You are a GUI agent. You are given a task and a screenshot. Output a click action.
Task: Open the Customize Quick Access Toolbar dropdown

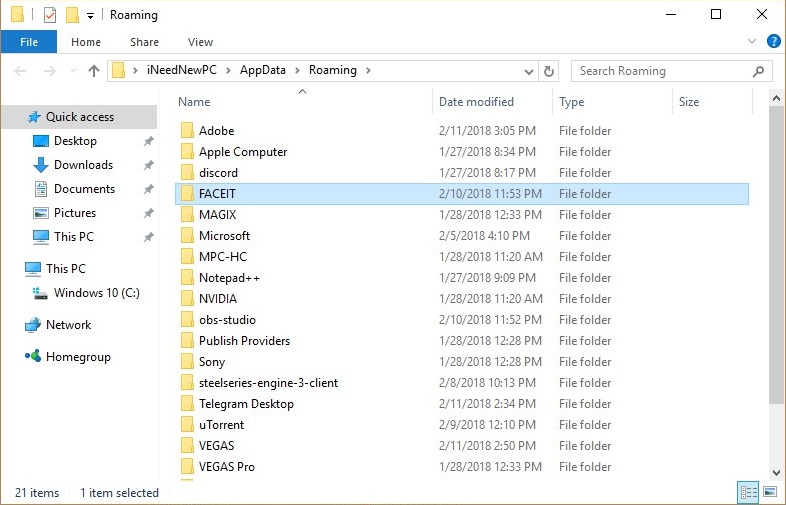(90, 16)
